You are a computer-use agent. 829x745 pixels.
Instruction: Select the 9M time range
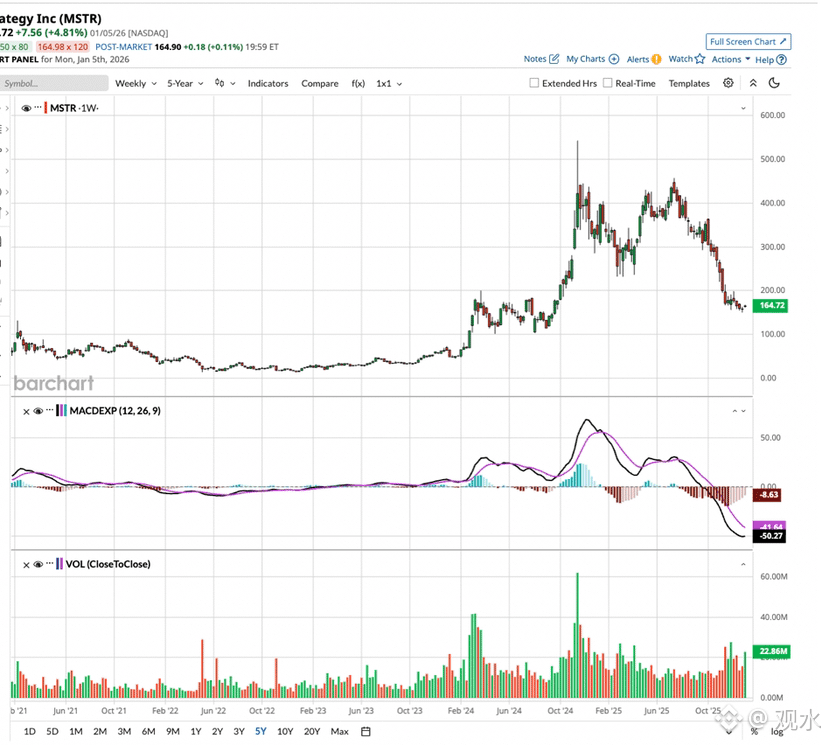[173, 731]
